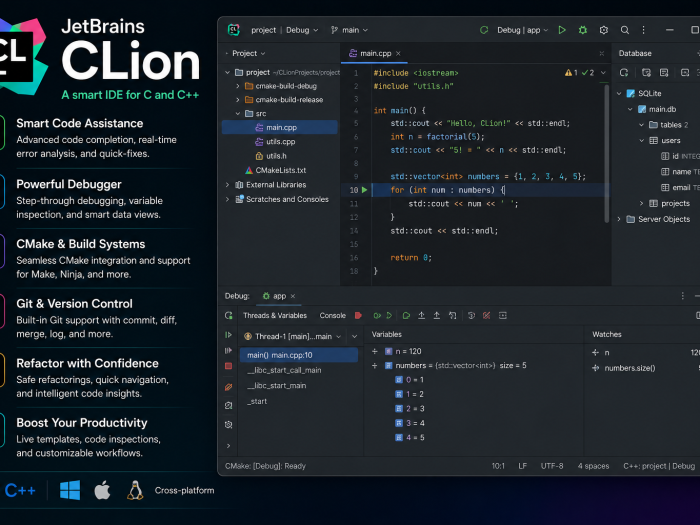
Task: Expand Server Objects in Database panel
Action: pos(619,219)
